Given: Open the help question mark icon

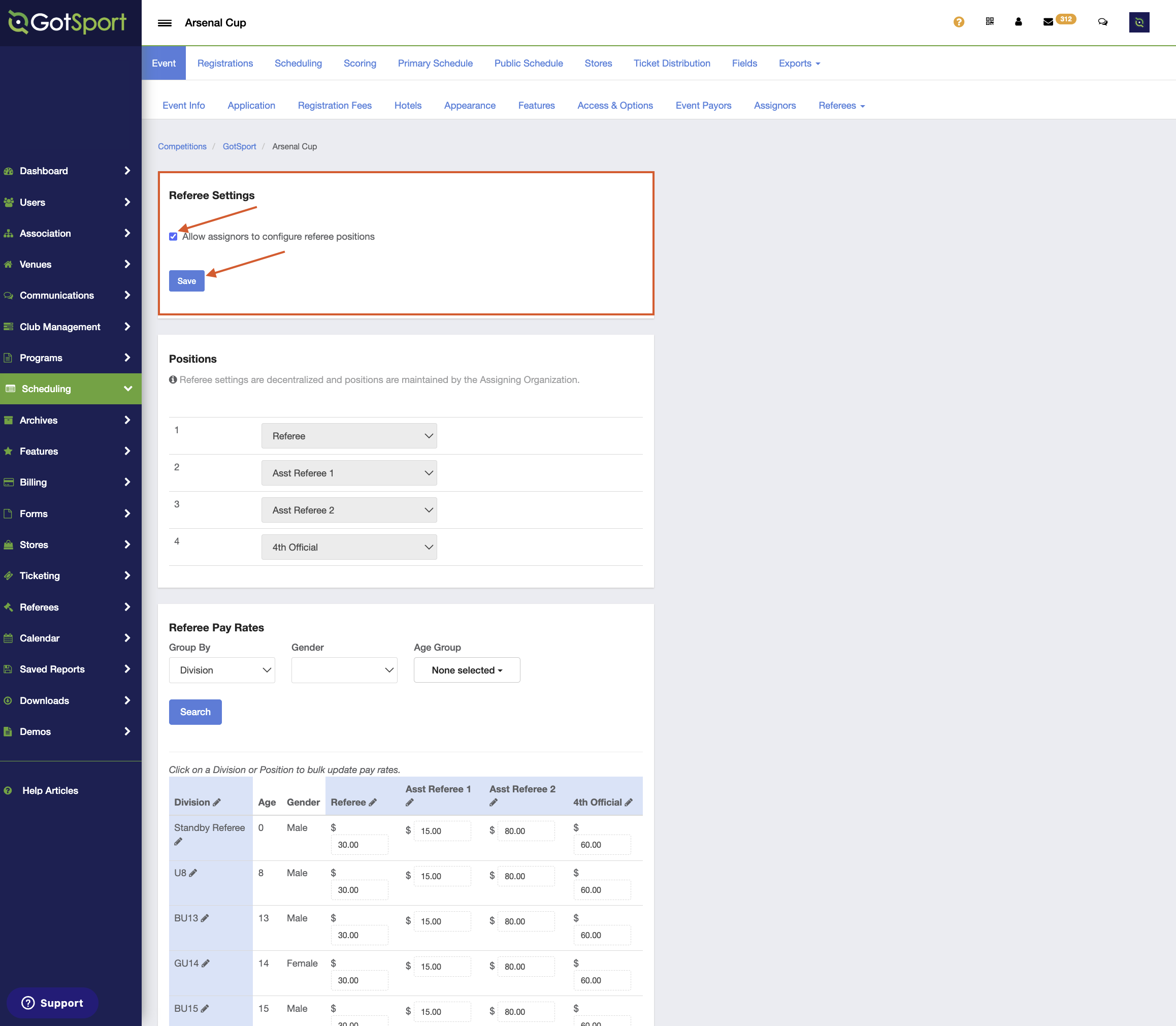Looking at the screenshot, I should pos(959,22).
